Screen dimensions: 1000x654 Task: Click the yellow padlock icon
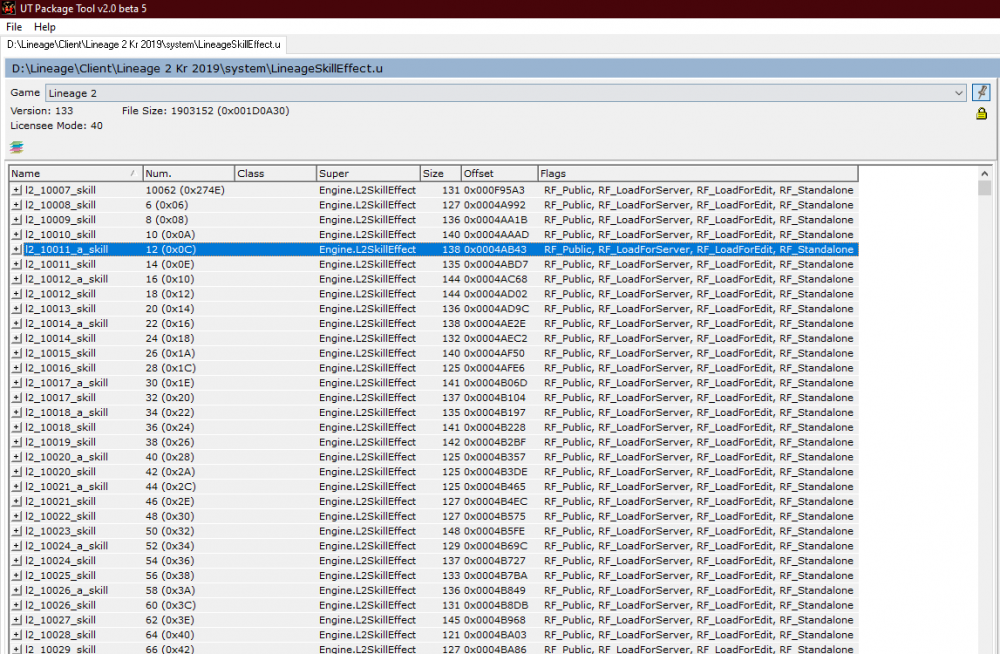[x=982, y=114]
